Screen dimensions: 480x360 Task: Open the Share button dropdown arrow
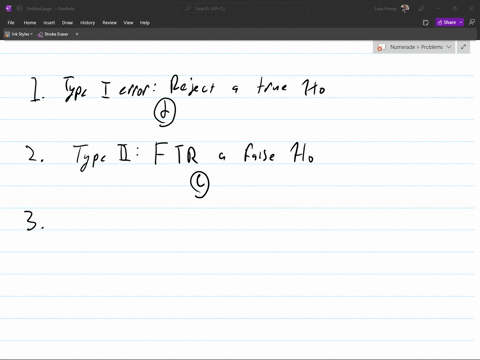click(x=461, y=22)
